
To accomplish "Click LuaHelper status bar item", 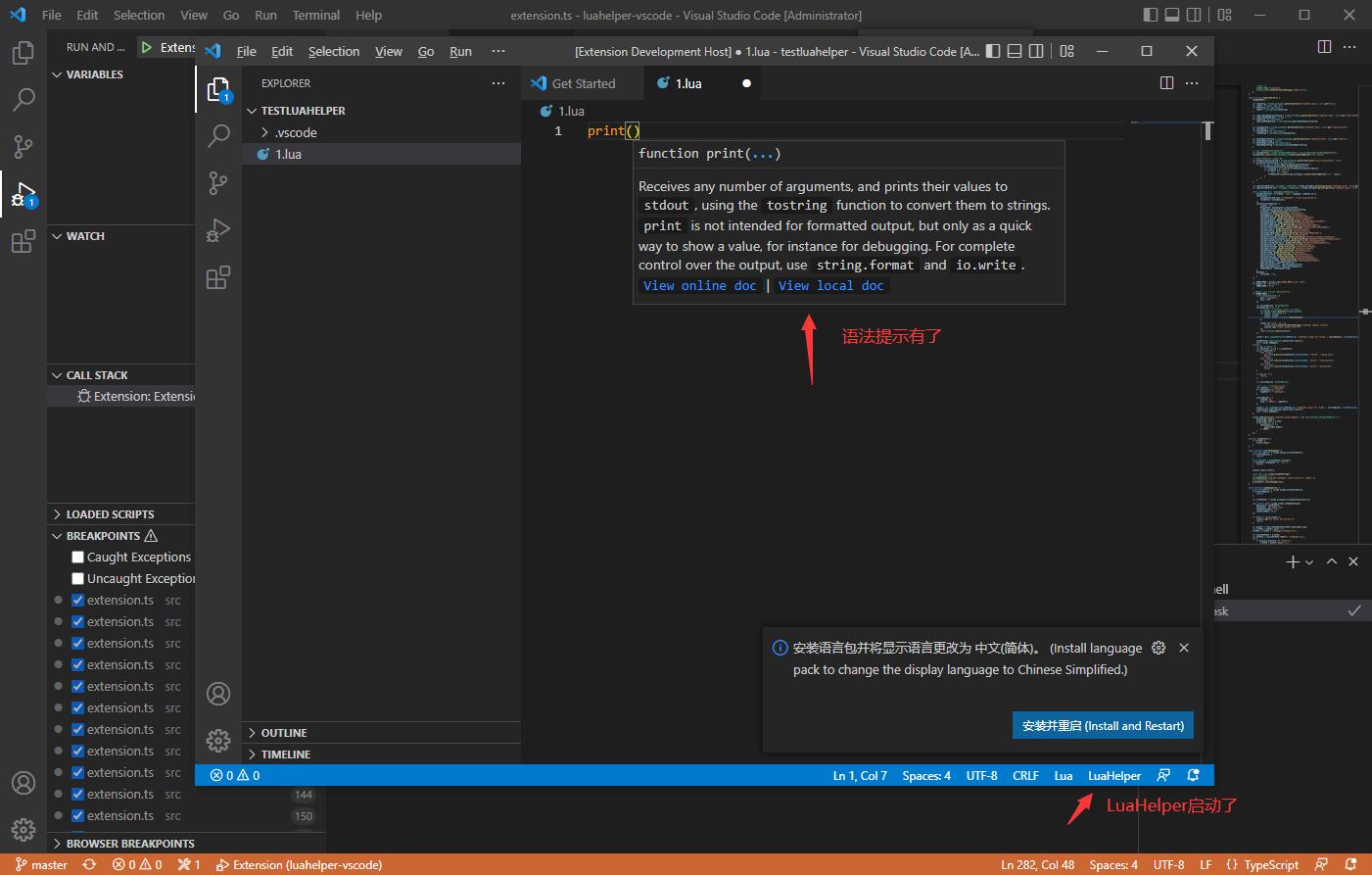I will (x=1114, y=775).
